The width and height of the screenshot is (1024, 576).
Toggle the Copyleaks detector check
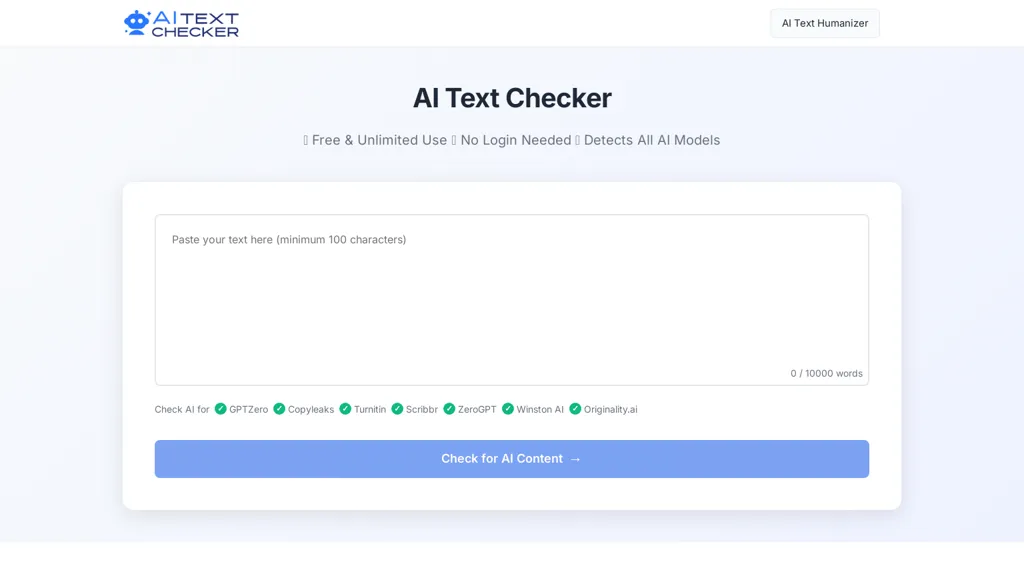(280, 409)
